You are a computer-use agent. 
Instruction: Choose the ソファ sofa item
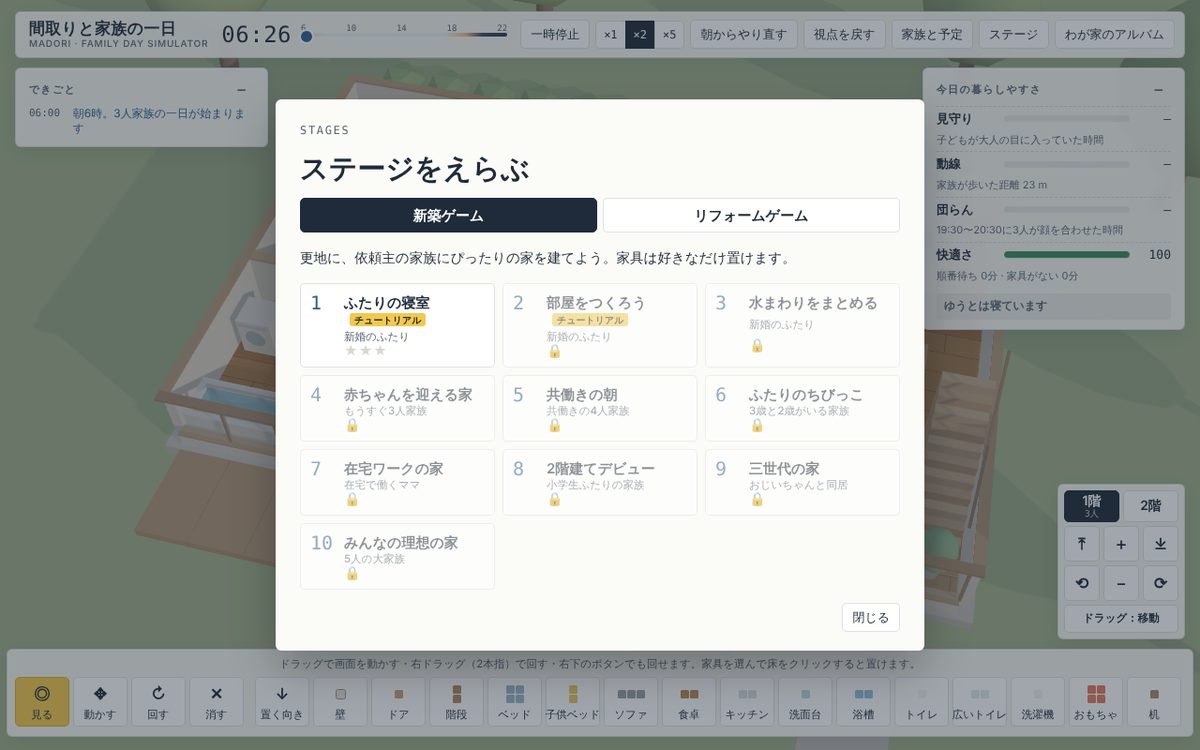click(x=631, y=702)
